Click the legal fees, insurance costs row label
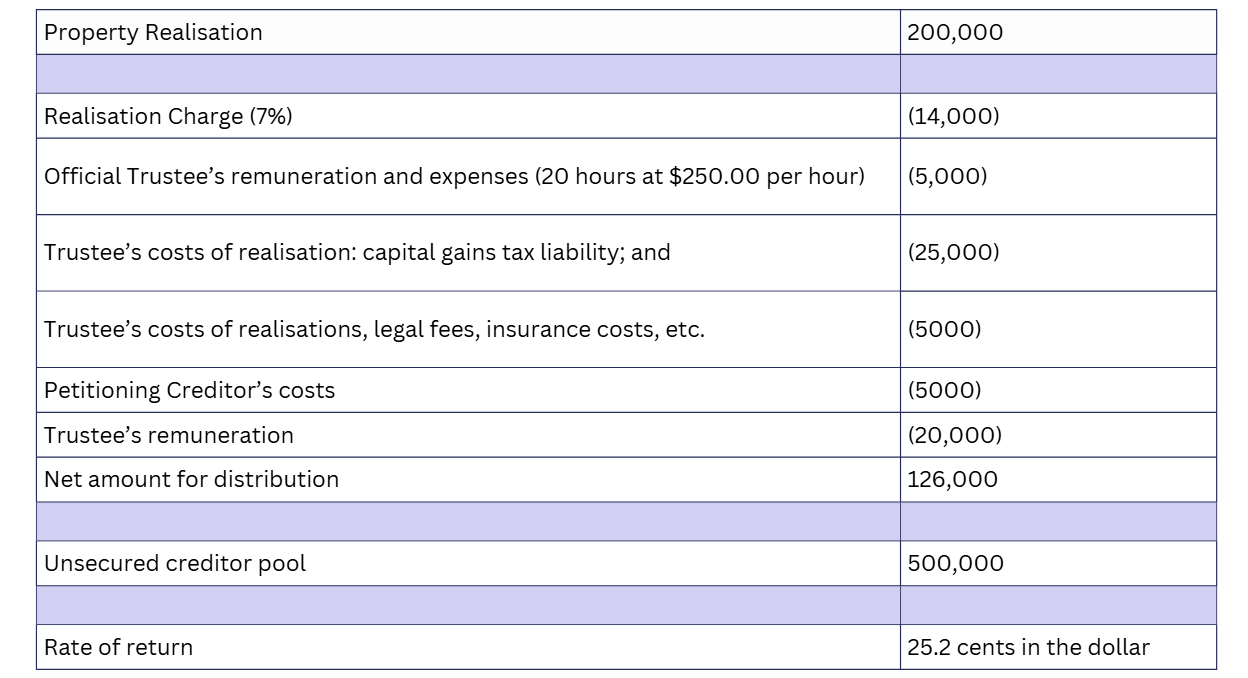 374,329
